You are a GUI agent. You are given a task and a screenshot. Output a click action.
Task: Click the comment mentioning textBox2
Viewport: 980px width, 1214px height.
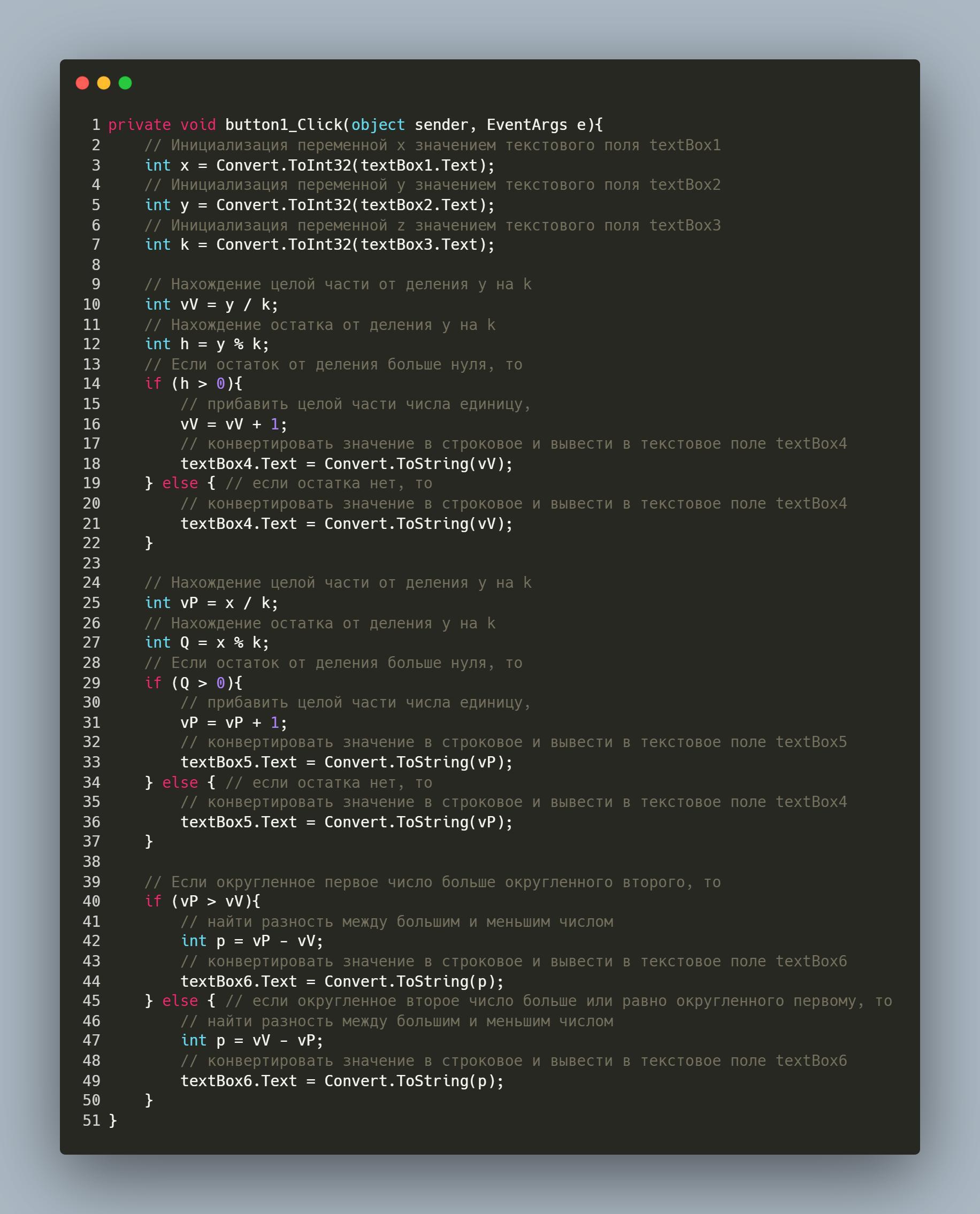click(432, 185)
